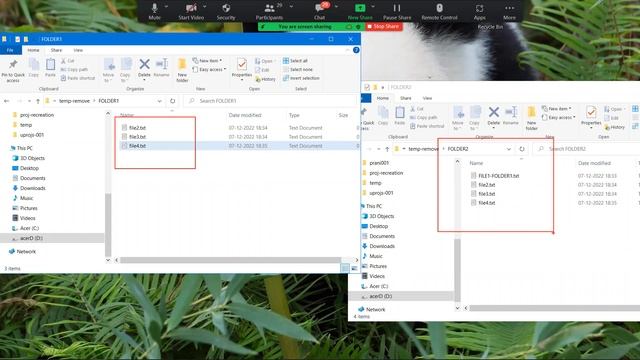
Task: Open File menu in FOLDER1 window
Action: click(10, 50)
